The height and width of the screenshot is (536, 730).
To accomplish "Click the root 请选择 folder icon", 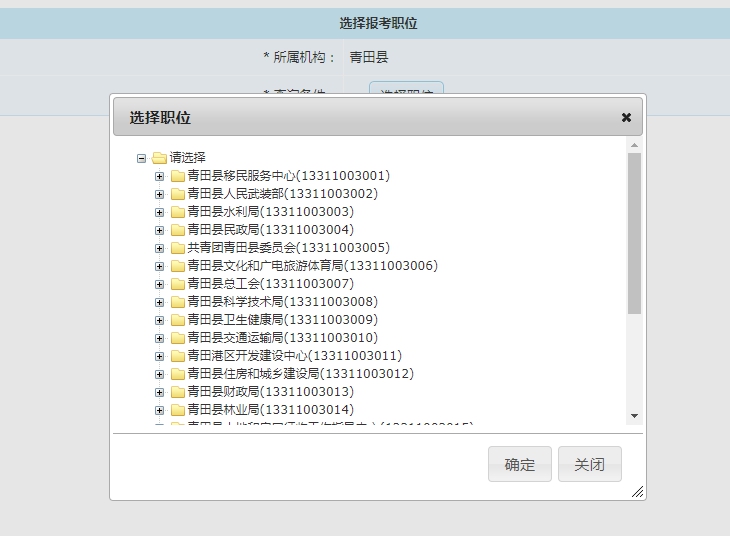I will pyautogui.click(x=159, y=158).
